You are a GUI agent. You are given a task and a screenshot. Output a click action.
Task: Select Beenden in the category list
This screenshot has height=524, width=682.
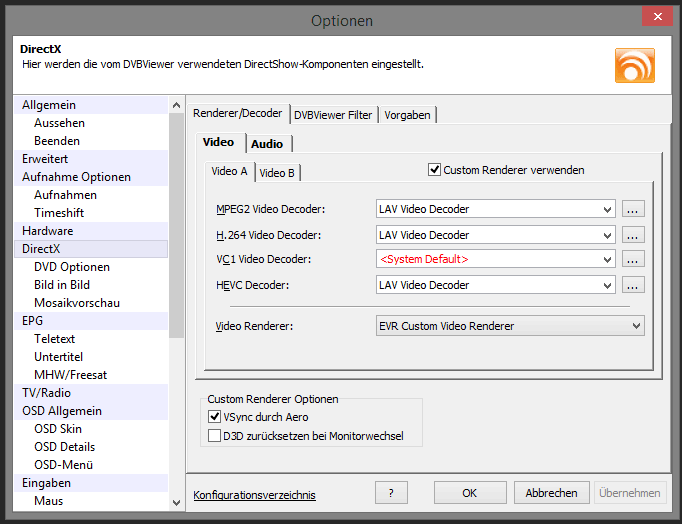coord(91,141)
